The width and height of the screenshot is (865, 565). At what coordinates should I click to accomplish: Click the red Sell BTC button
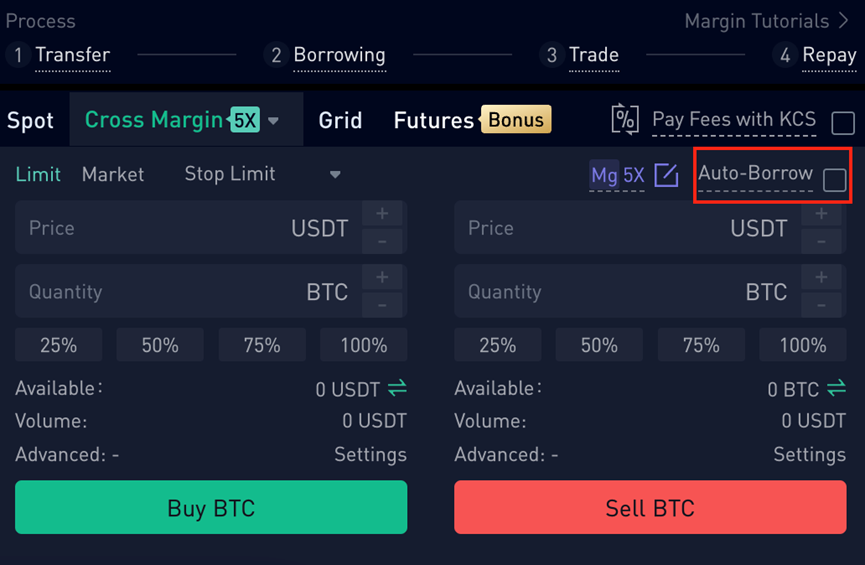coord(650,507)
